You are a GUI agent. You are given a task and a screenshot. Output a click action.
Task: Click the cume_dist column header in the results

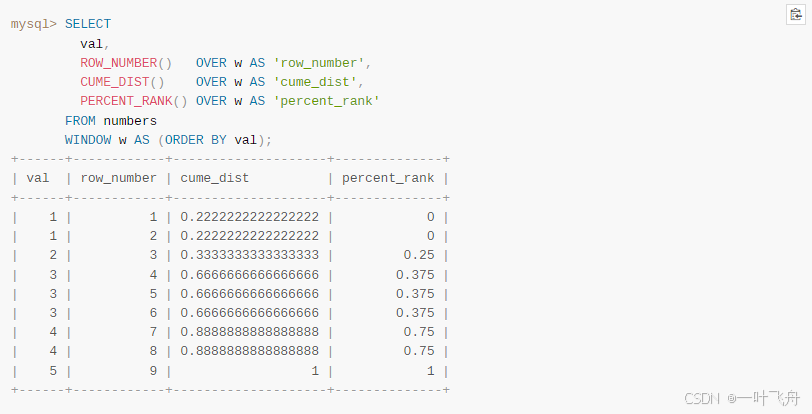pyautogui.click(x=215, y=178)
